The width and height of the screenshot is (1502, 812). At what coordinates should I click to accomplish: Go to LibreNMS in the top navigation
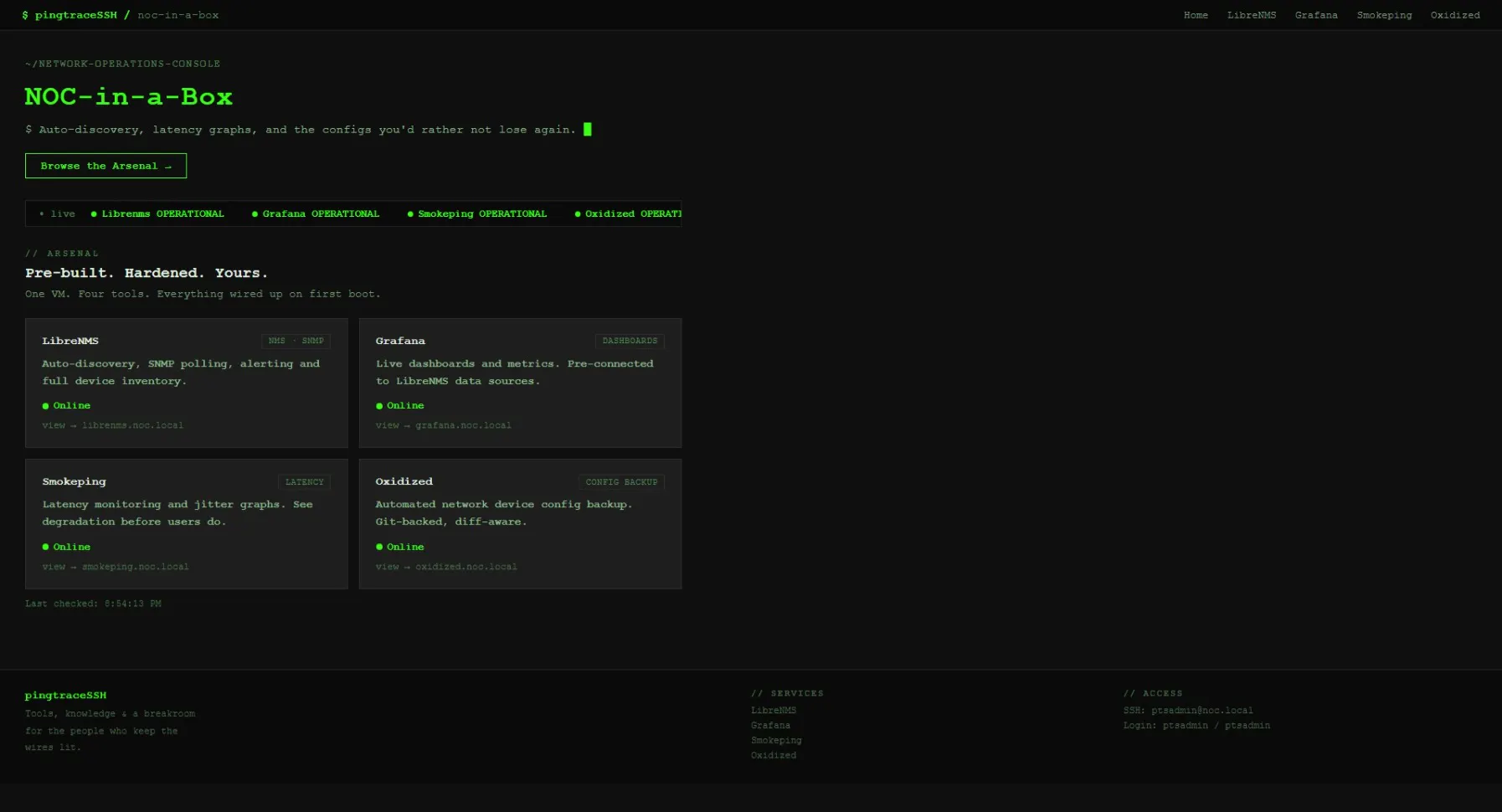pyautogui.click(x=1252, y=15)
